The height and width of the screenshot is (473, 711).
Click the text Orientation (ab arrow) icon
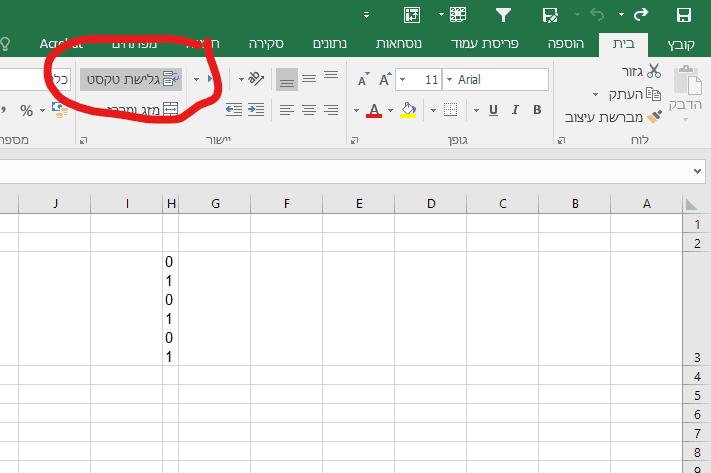coord(256,79)
